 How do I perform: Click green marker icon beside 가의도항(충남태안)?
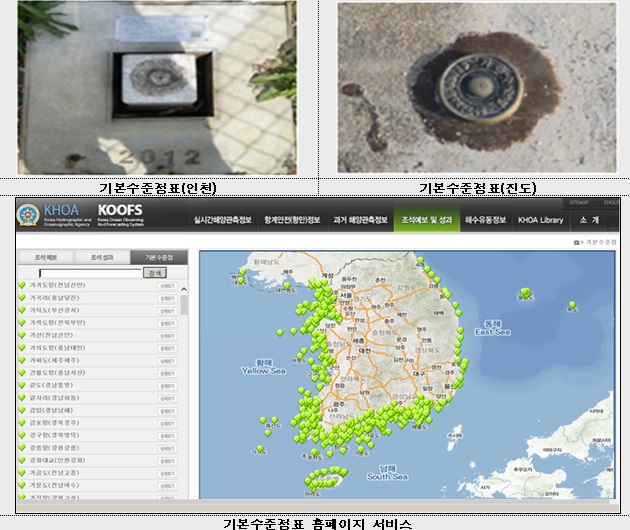click(x=22, y=348)
